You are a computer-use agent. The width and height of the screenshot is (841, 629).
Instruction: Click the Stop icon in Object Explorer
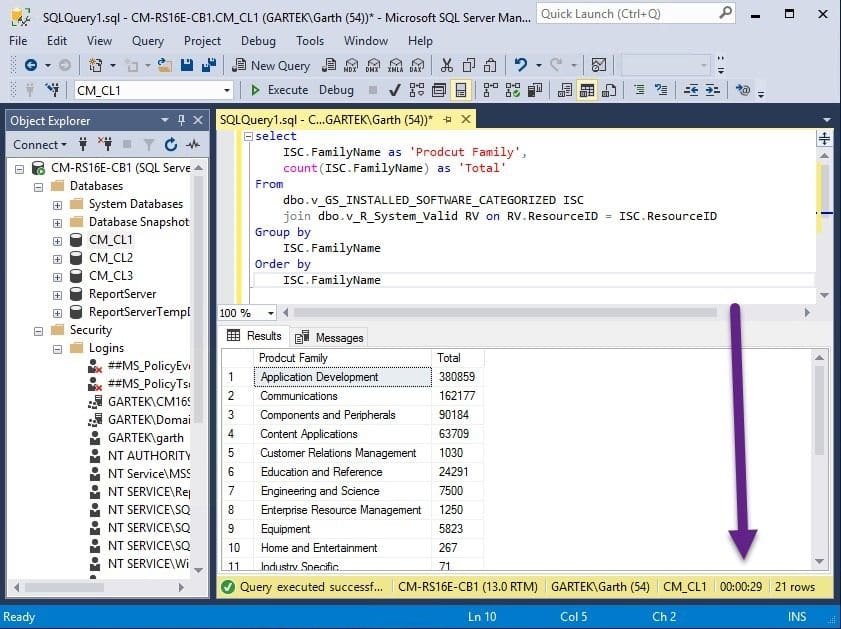127,144
